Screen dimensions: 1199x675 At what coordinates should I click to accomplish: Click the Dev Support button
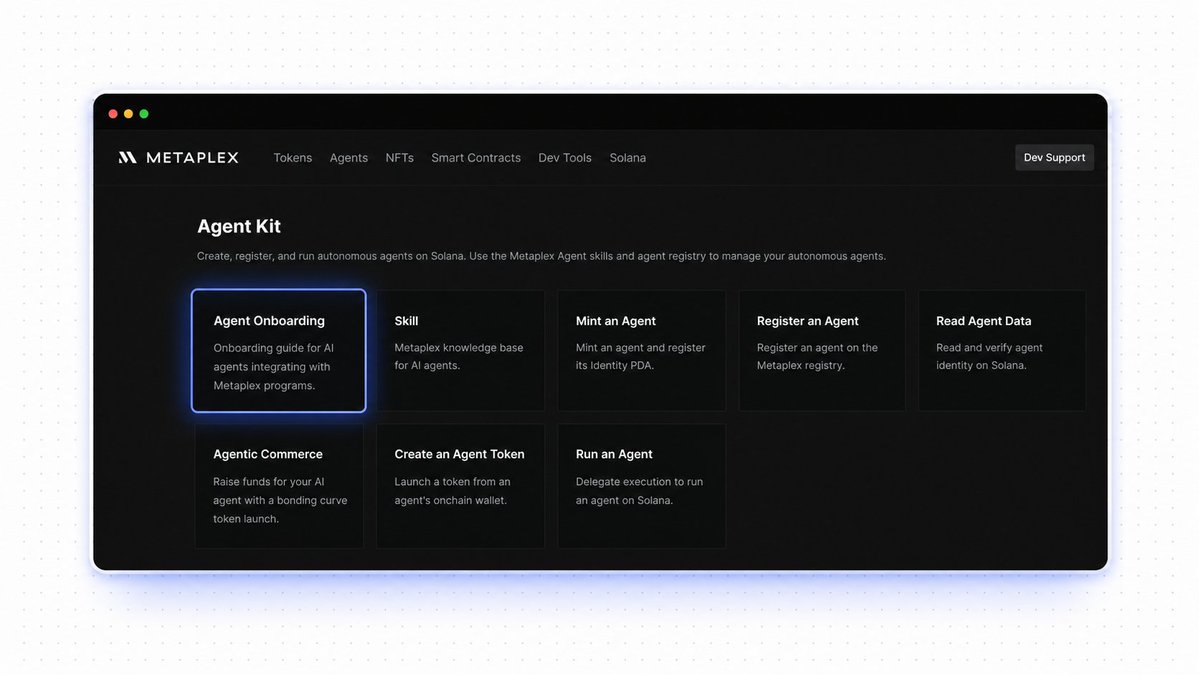pos(1054,157)
